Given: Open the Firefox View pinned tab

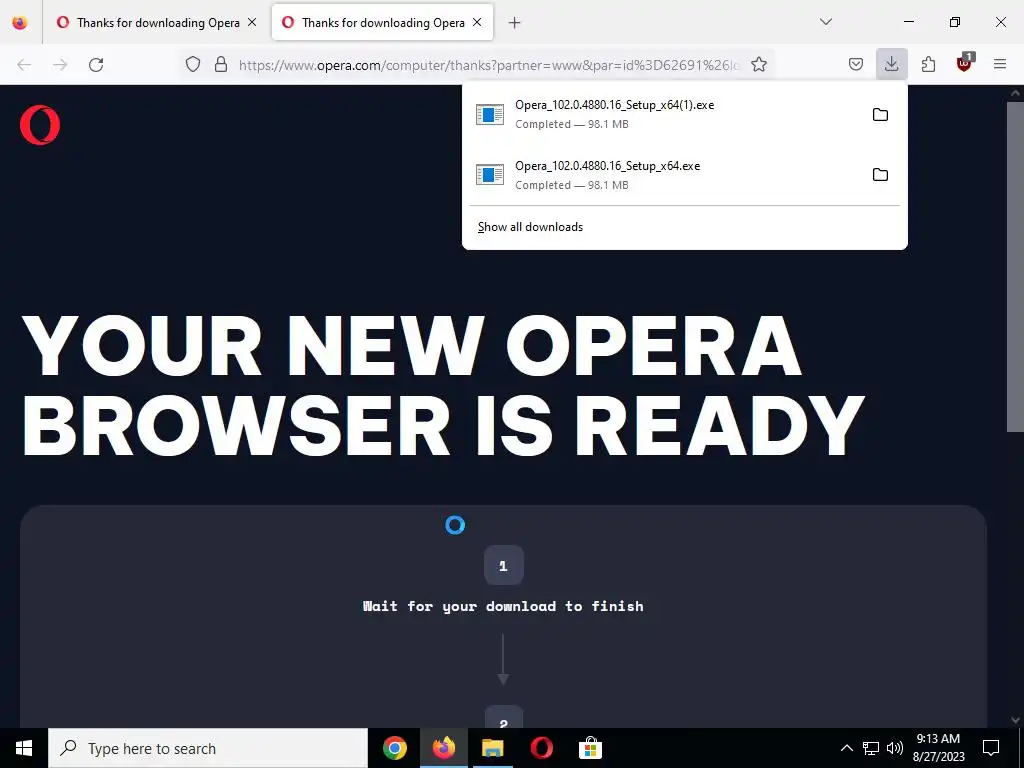Looking at the screenshot, I should (20, 22).
